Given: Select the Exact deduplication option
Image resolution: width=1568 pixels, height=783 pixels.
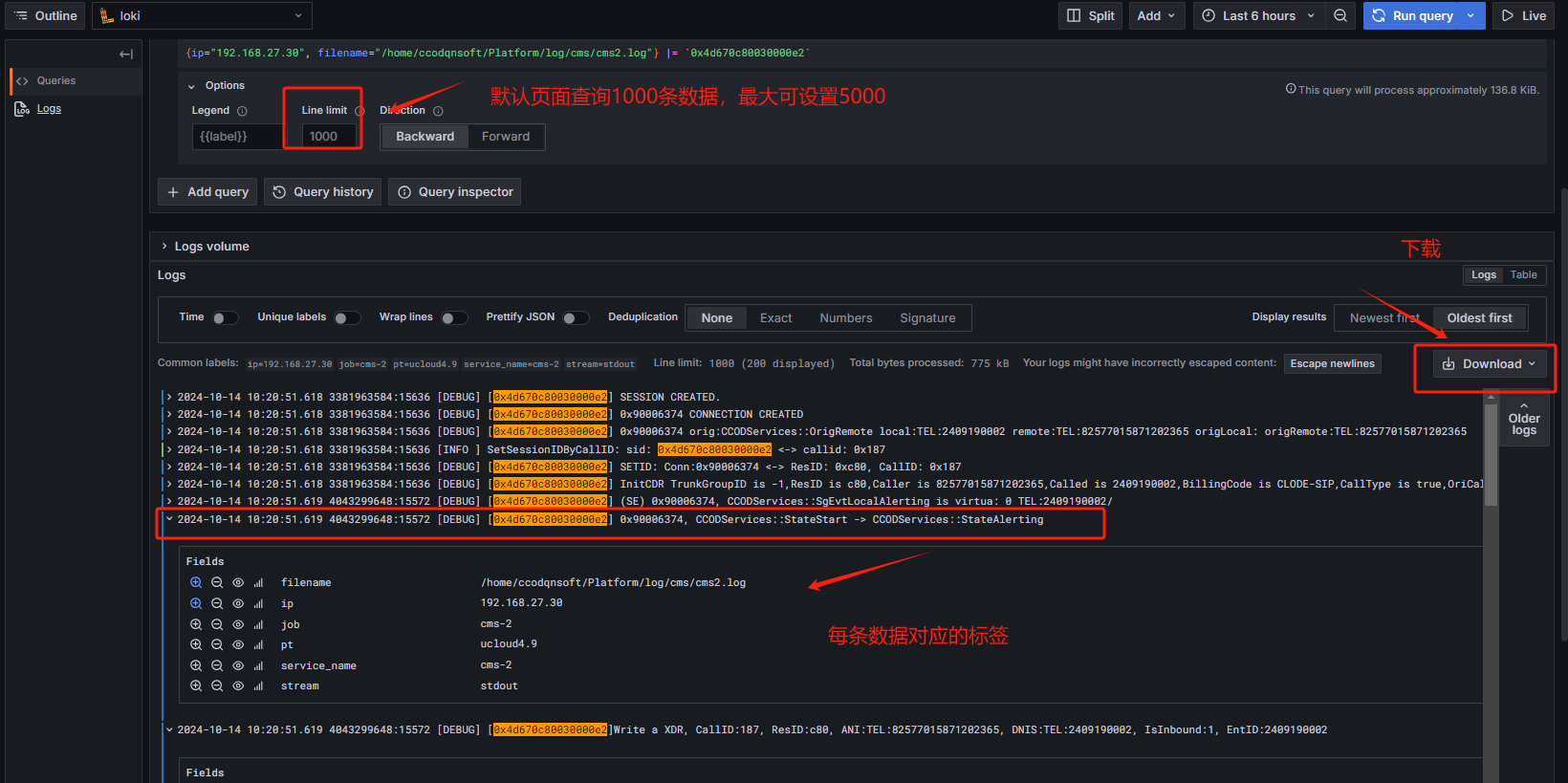Looking at the screenshot, I should (x=776, y=318).
